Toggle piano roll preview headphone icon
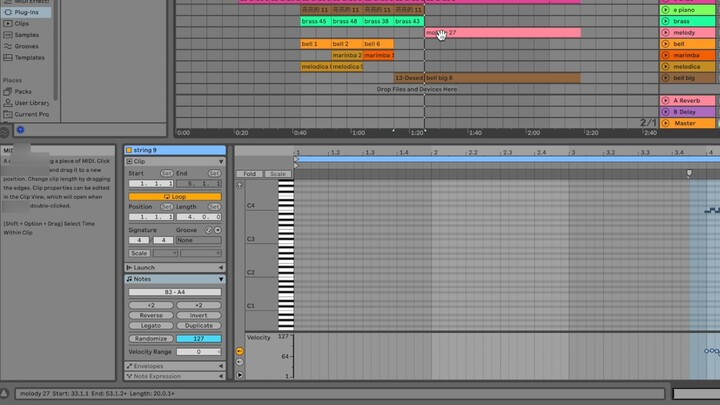720x405 pixels. pos(240,185)
